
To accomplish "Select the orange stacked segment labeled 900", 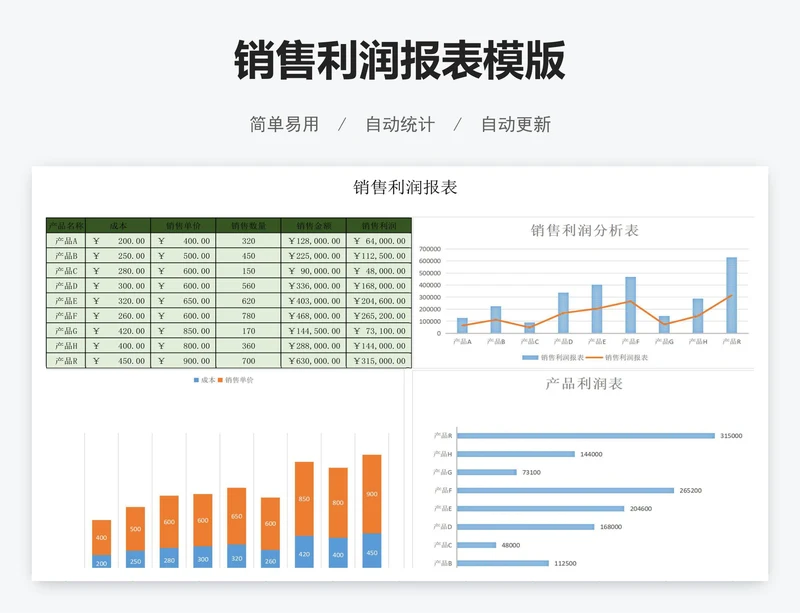I will coord(371,495).
